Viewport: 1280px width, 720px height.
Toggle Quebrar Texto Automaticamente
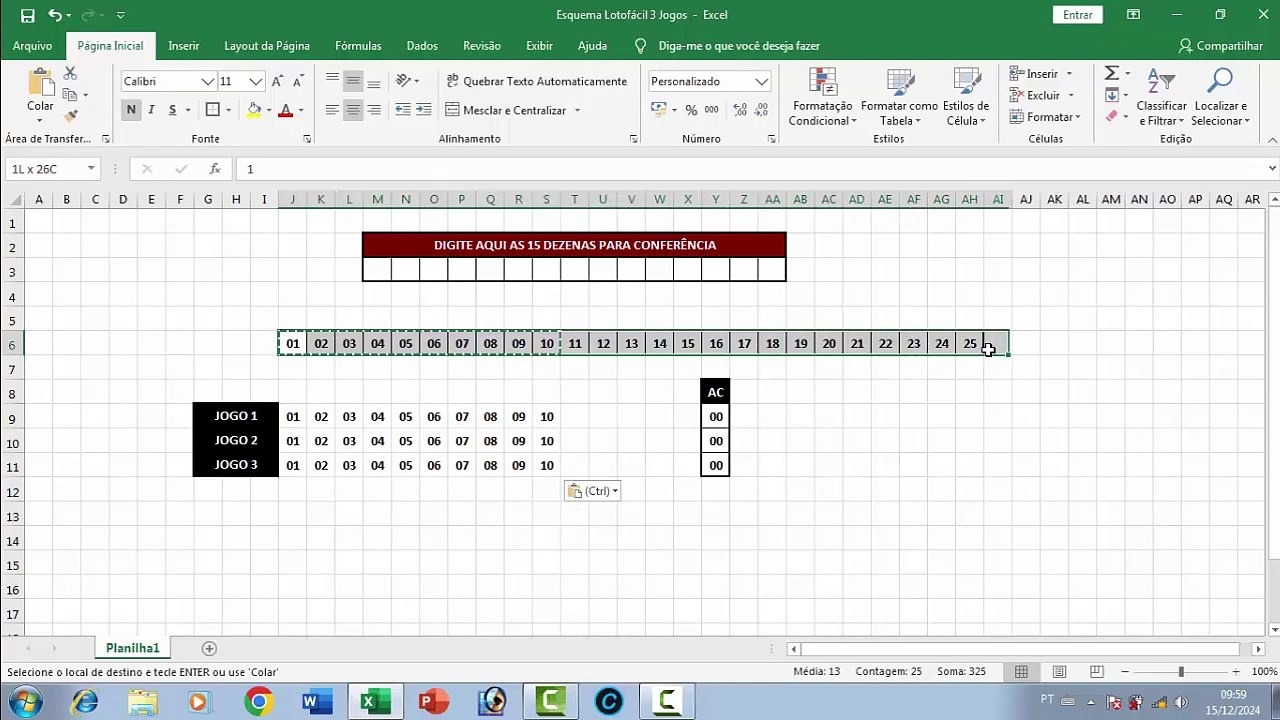(537, 81)
